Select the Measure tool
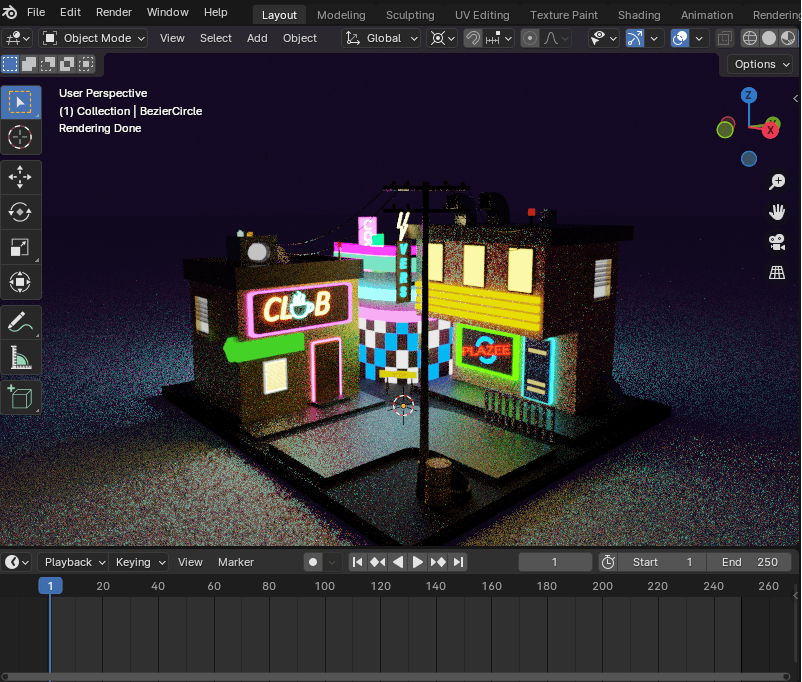Viewport: 802px width, 682px height. 20,357
